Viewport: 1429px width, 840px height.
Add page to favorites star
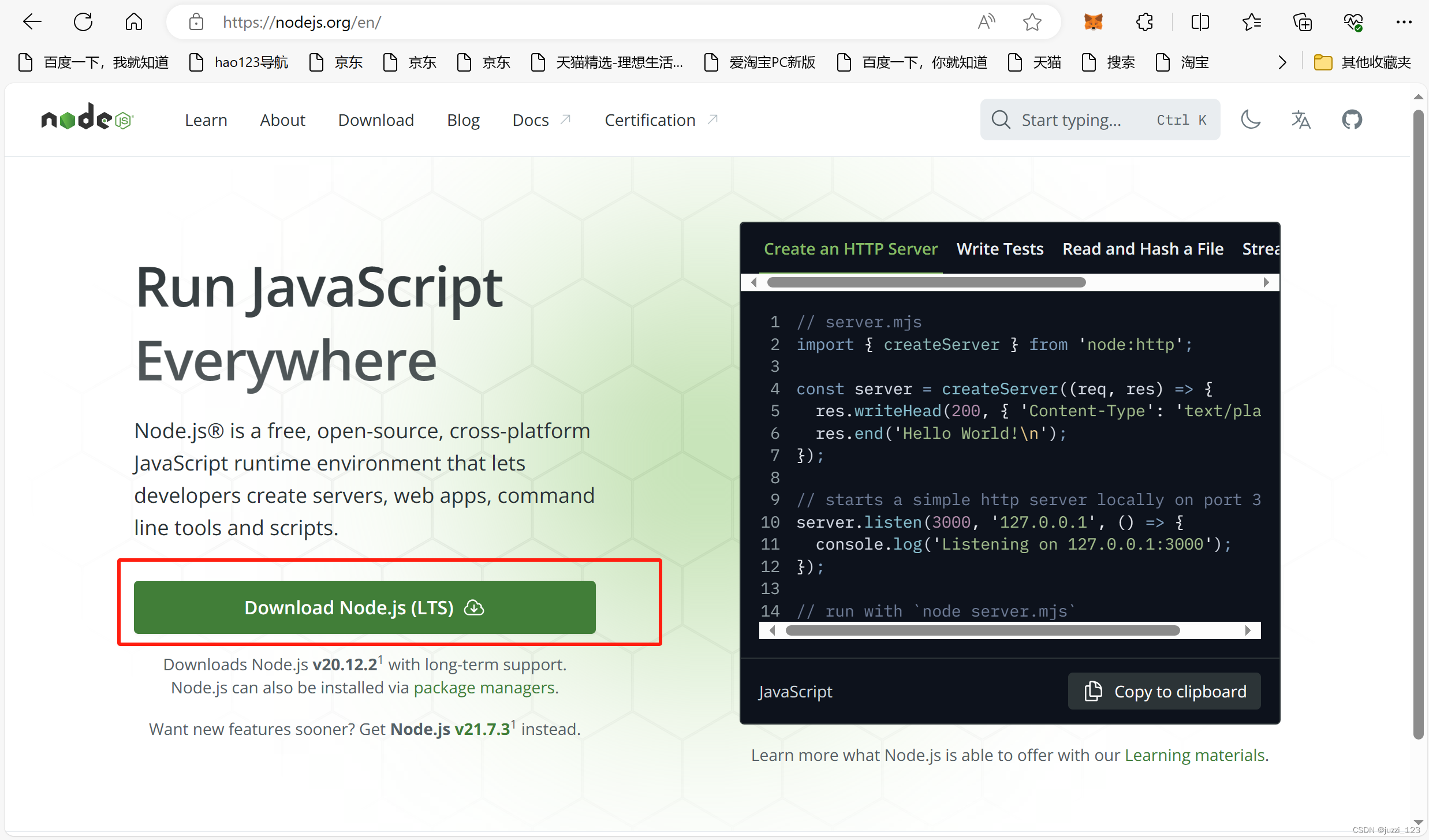(1032, 23)
